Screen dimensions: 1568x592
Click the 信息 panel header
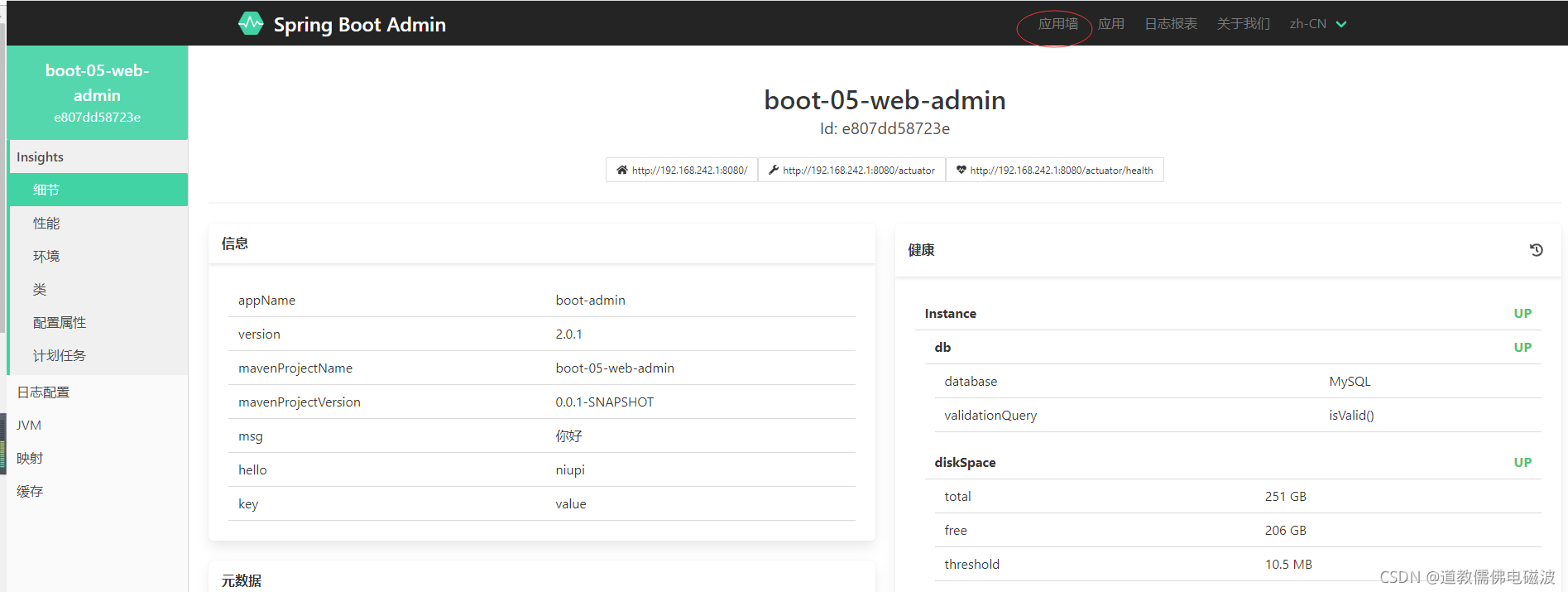pos(542,243)
